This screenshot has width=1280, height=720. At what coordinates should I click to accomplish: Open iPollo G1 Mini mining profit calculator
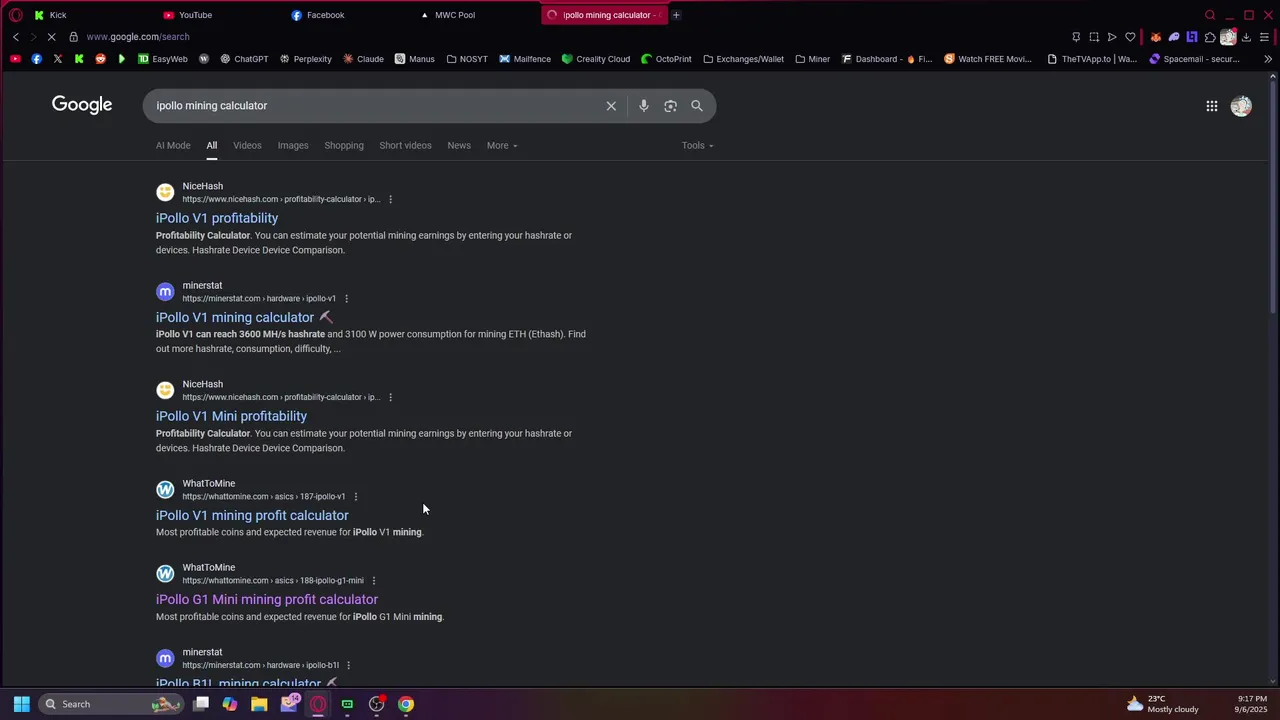267,600
